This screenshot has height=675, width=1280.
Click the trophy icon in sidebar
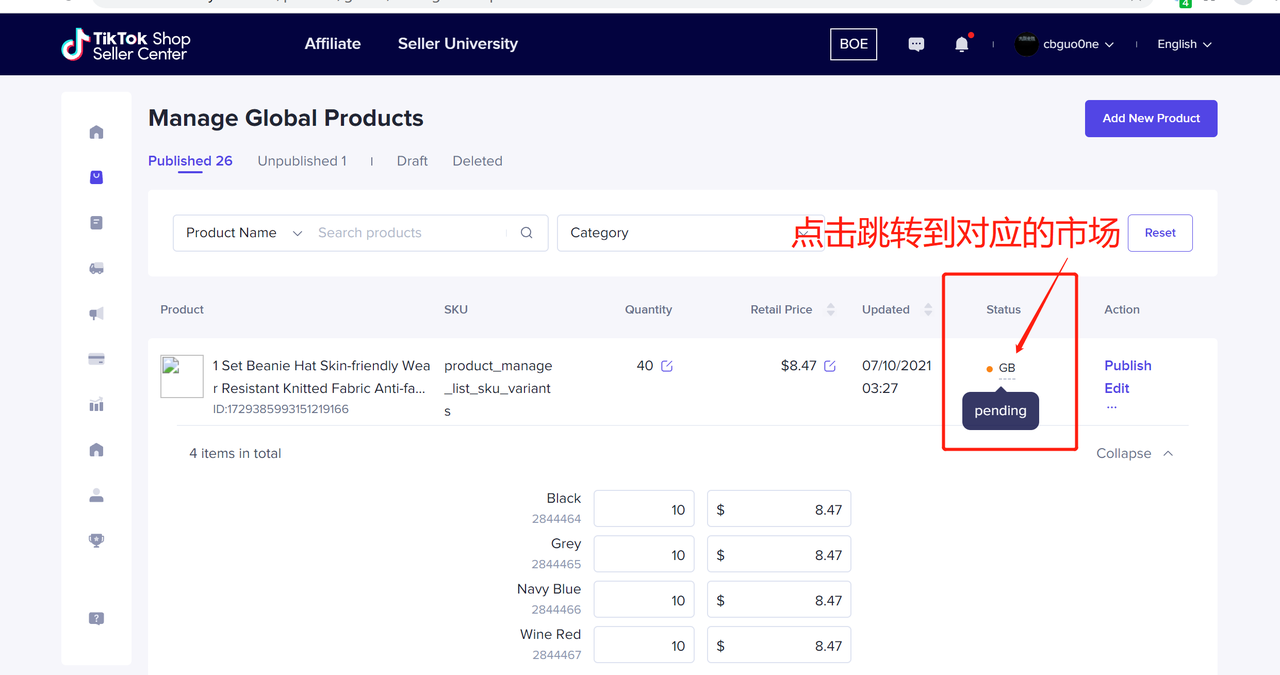[x=96, y=540]
